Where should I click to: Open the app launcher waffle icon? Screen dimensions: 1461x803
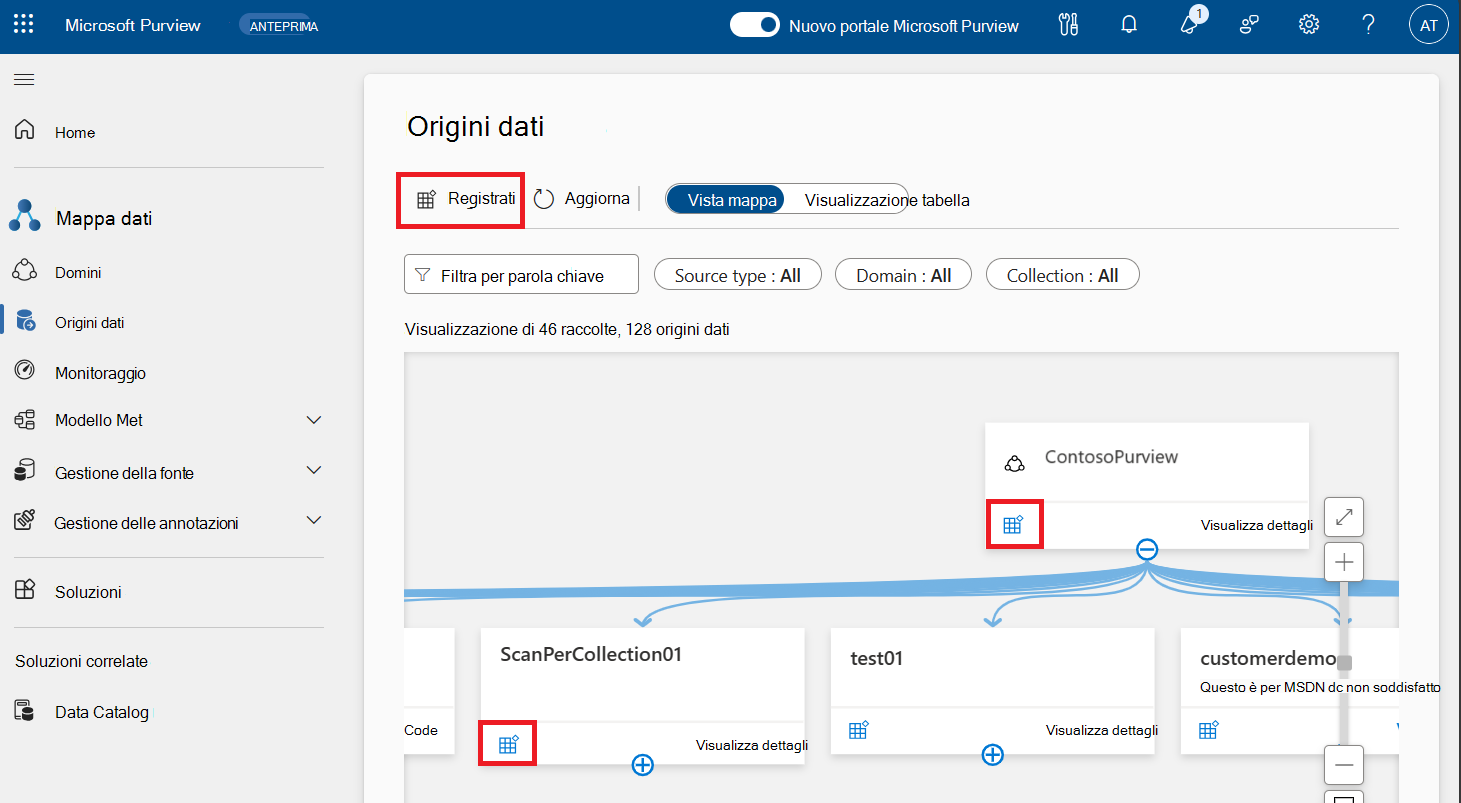(23, 25)
